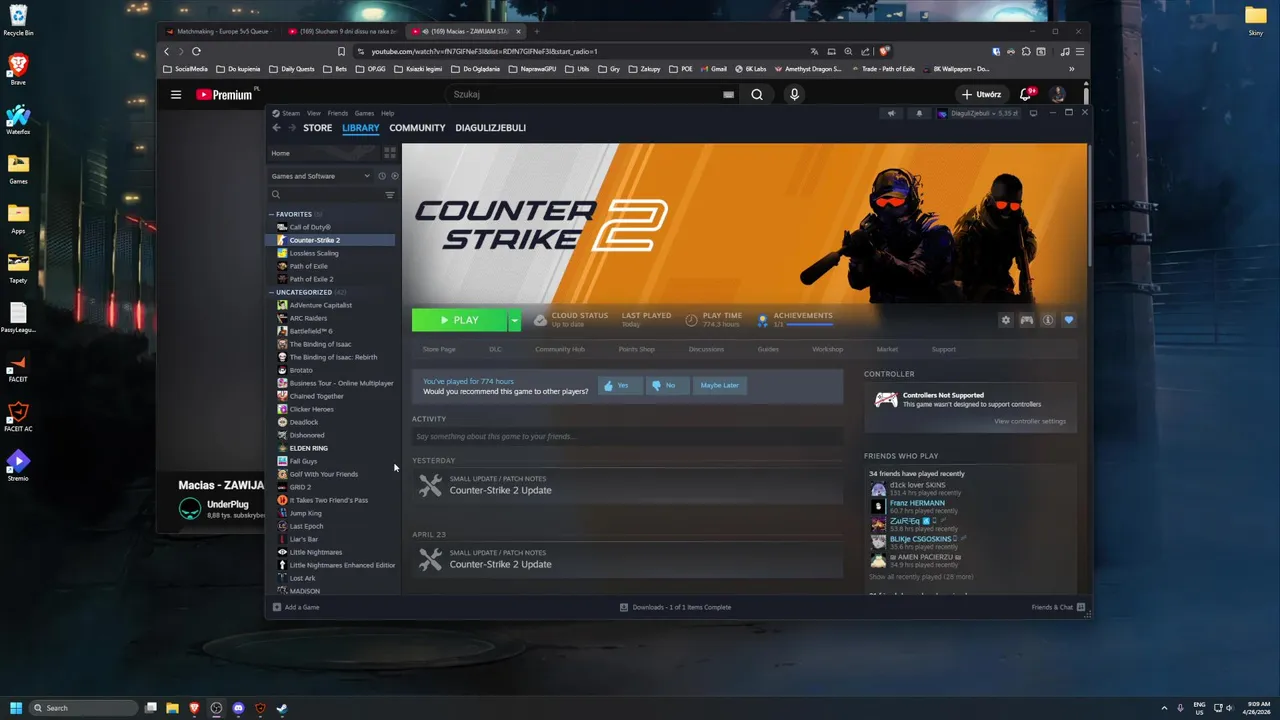Open the Steam announcements megaphone icon
The width and height of the screenshot is (1280, 720).
(891, 113)
